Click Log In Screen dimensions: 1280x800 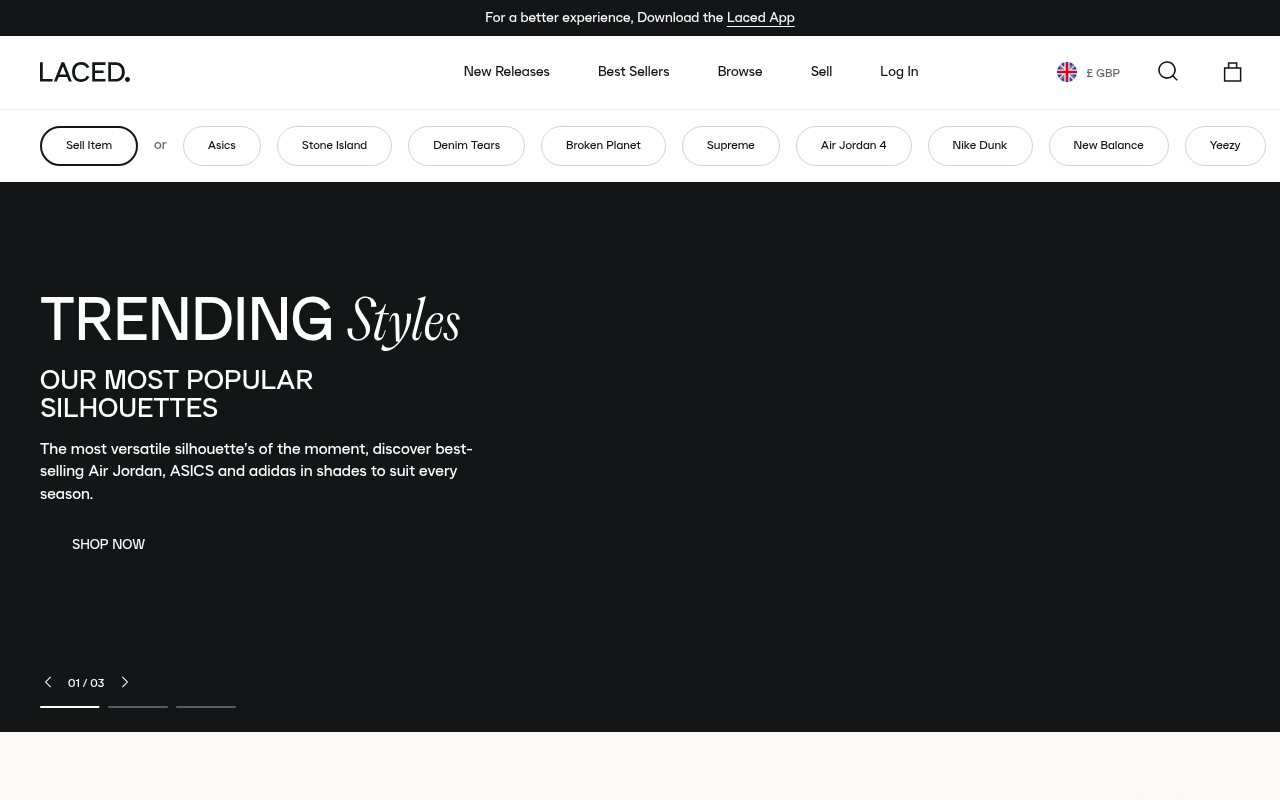pyautogui.click(x=899, y=72)
